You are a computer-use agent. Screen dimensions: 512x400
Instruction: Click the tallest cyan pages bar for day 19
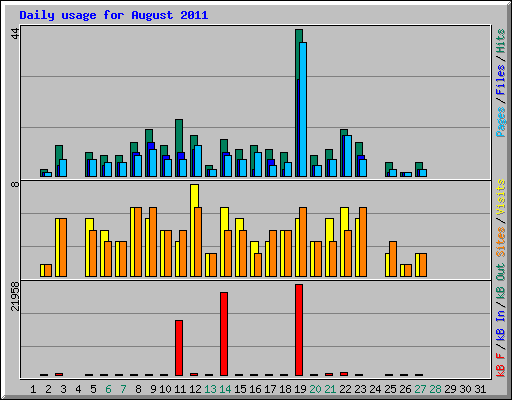pos(303,109)
